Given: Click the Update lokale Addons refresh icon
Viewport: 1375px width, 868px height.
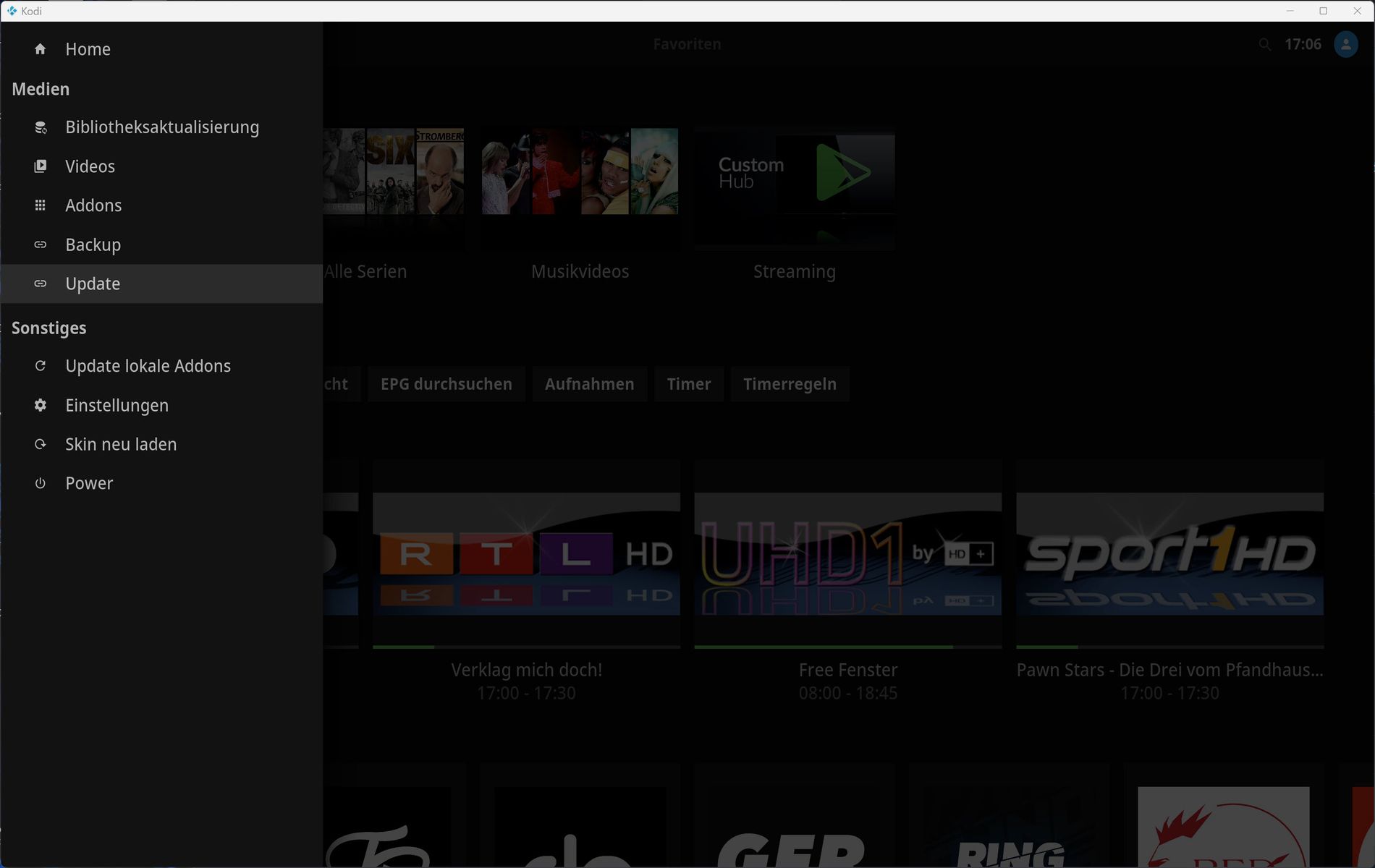Looking at the screenshot, I should tap(41, 366).
